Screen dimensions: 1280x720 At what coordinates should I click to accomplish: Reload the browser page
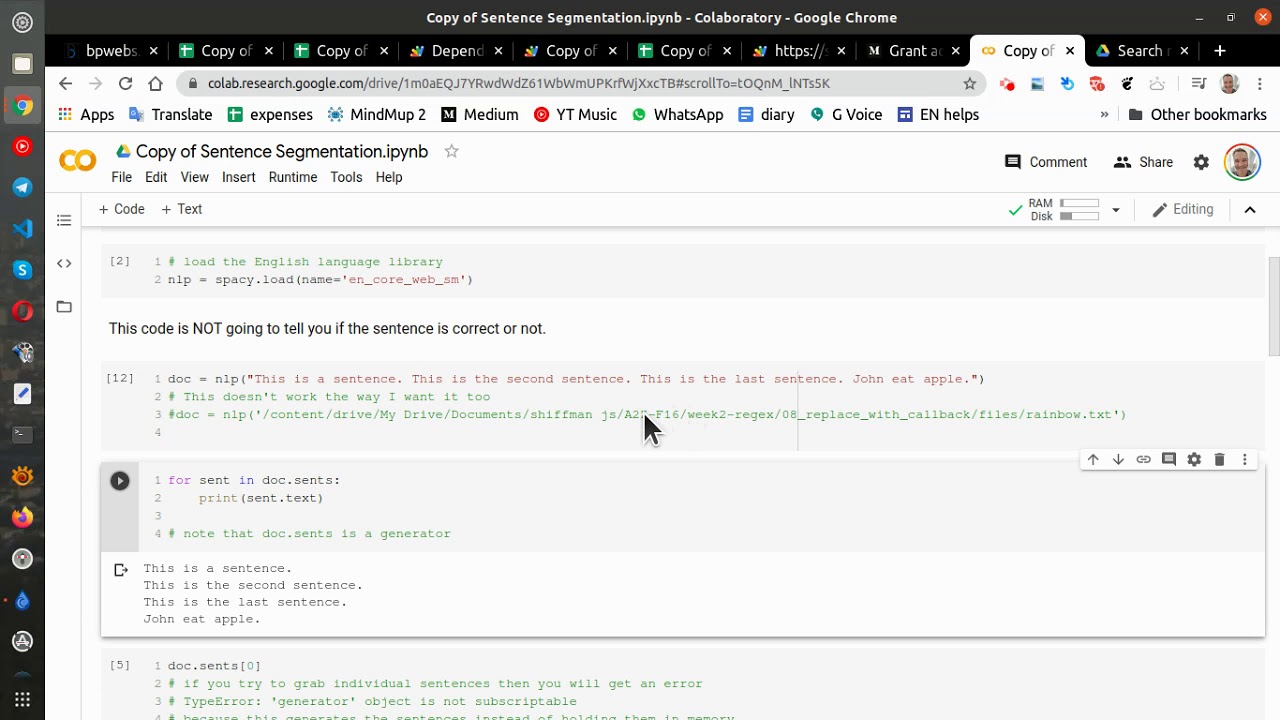[x=125, y=83]
